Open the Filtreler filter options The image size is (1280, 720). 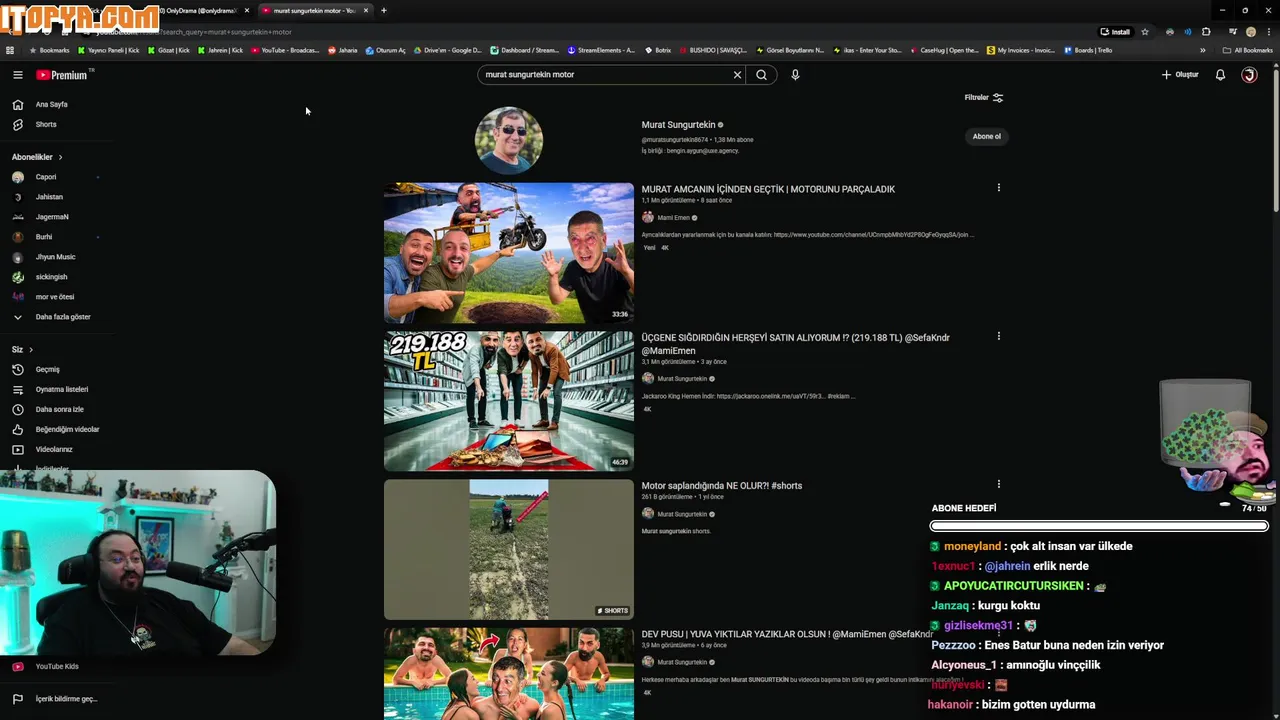[984, 98]
